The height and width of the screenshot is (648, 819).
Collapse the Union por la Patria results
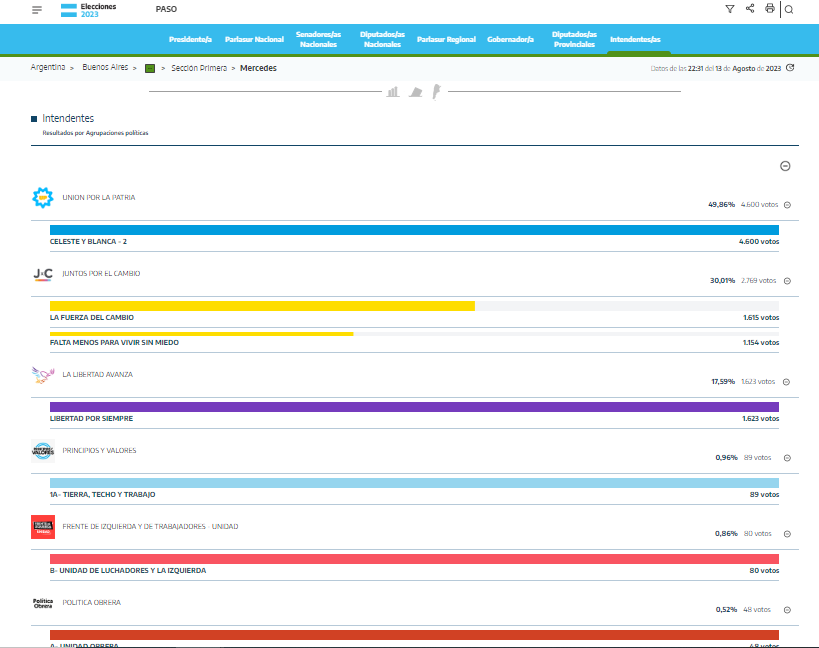click(x=787, y=205)
